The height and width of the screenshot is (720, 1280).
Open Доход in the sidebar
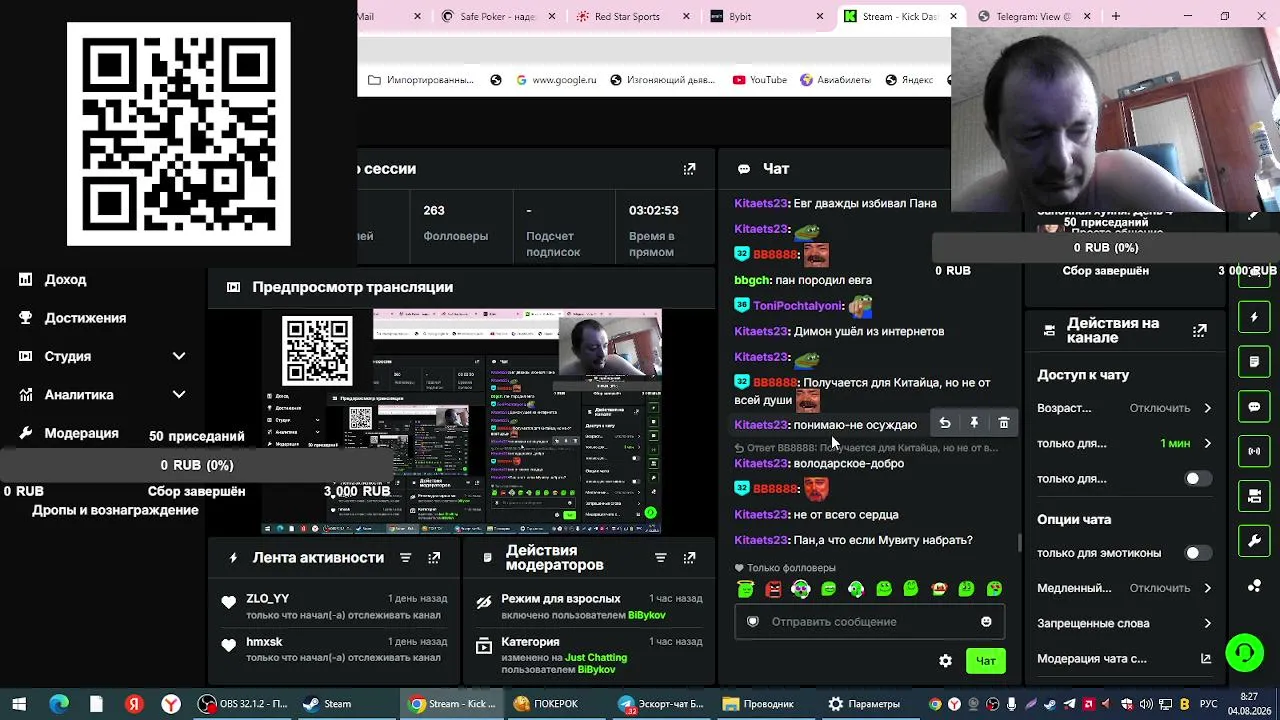[66, 280]
